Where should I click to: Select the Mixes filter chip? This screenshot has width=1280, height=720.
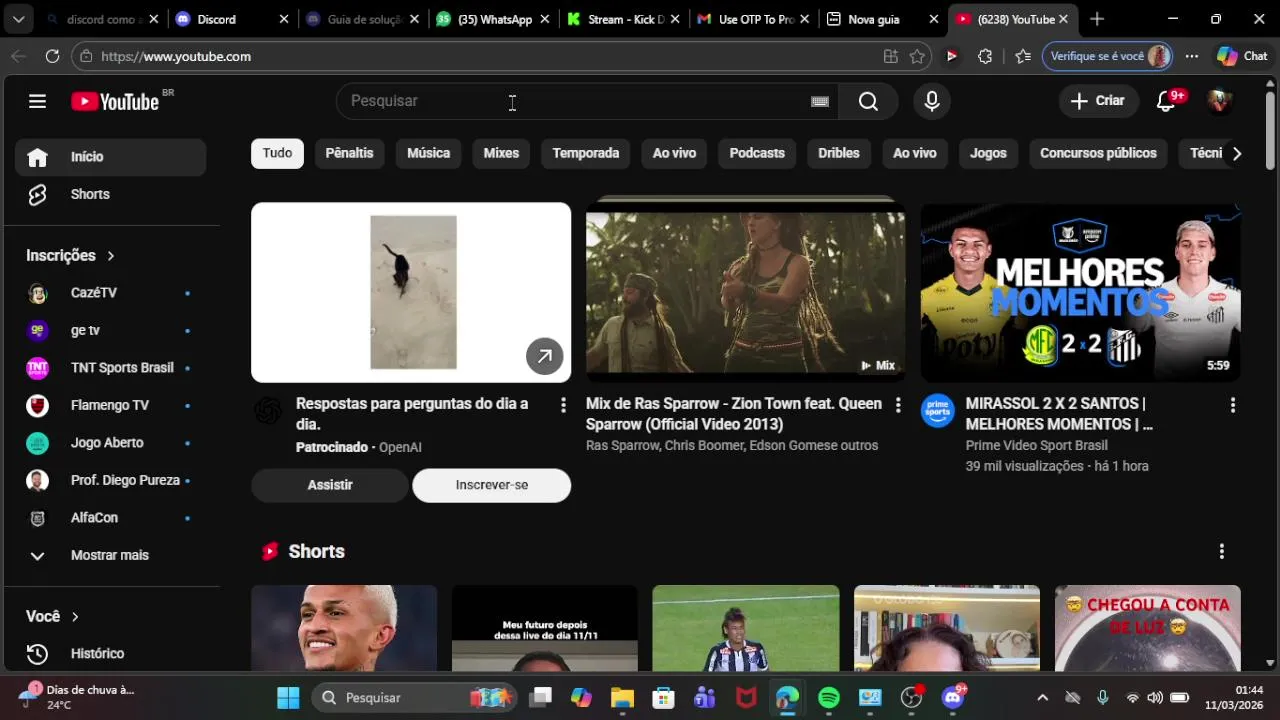(x=501, y=153)
